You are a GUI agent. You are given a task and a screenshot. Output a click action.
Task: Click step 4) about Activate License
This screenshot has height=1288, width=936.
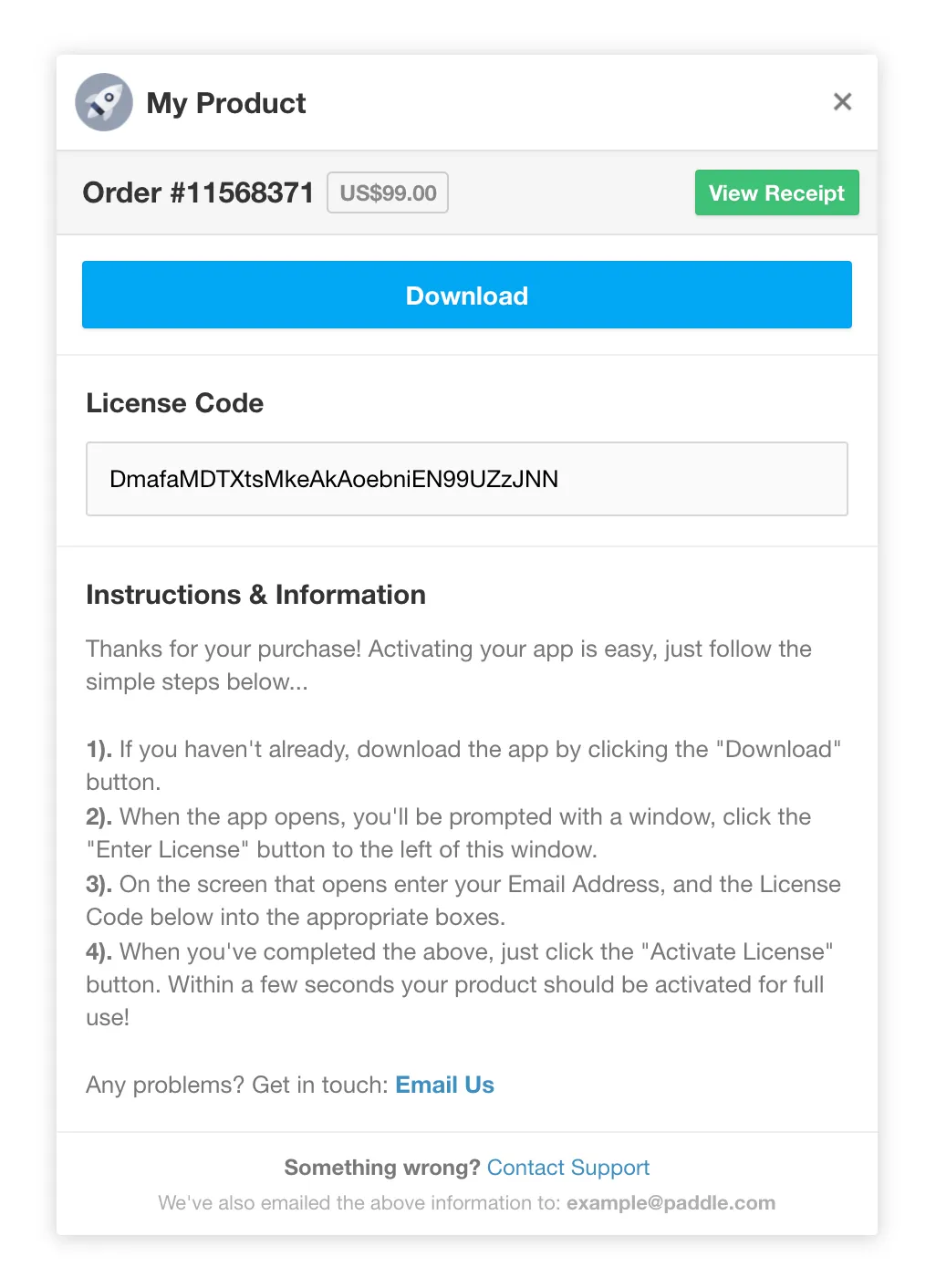pos(459,983)
